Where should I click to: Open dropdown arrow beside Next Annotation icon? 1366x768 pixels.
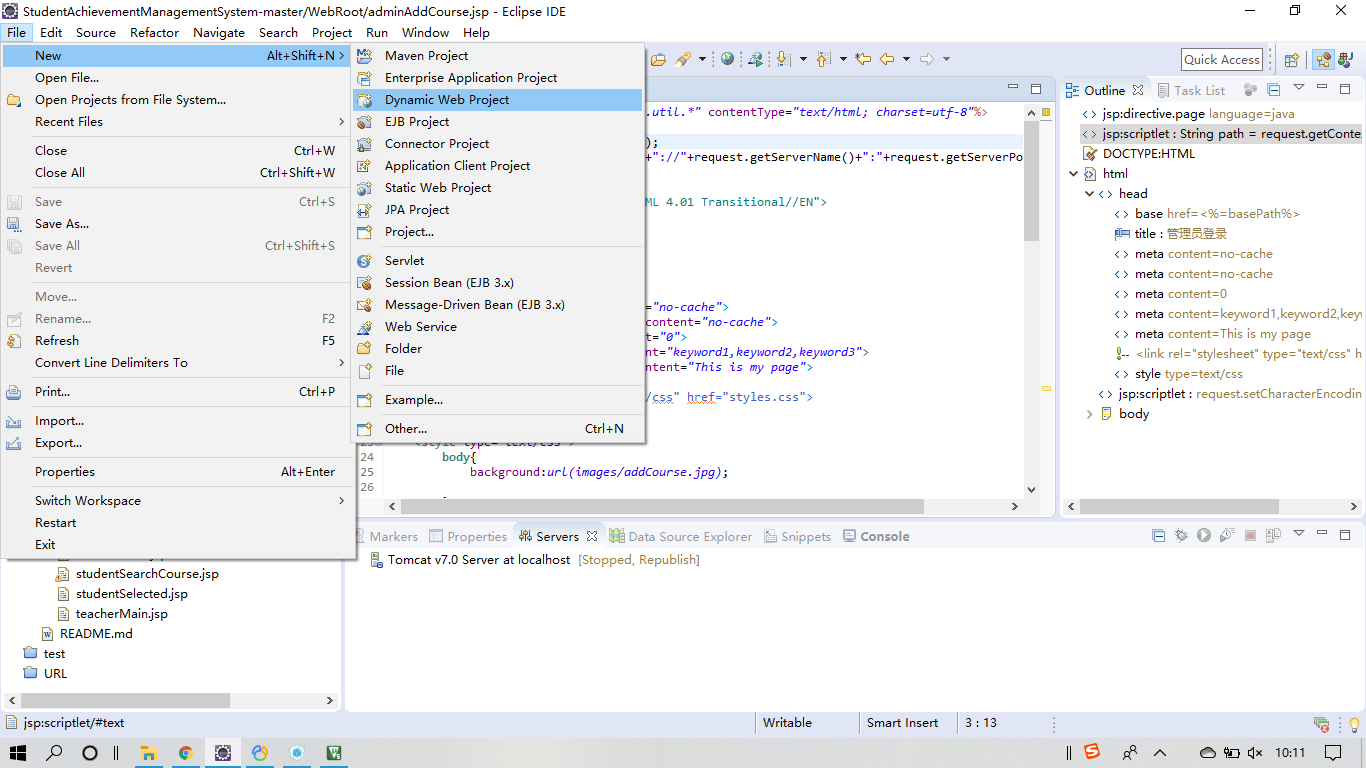802,59
